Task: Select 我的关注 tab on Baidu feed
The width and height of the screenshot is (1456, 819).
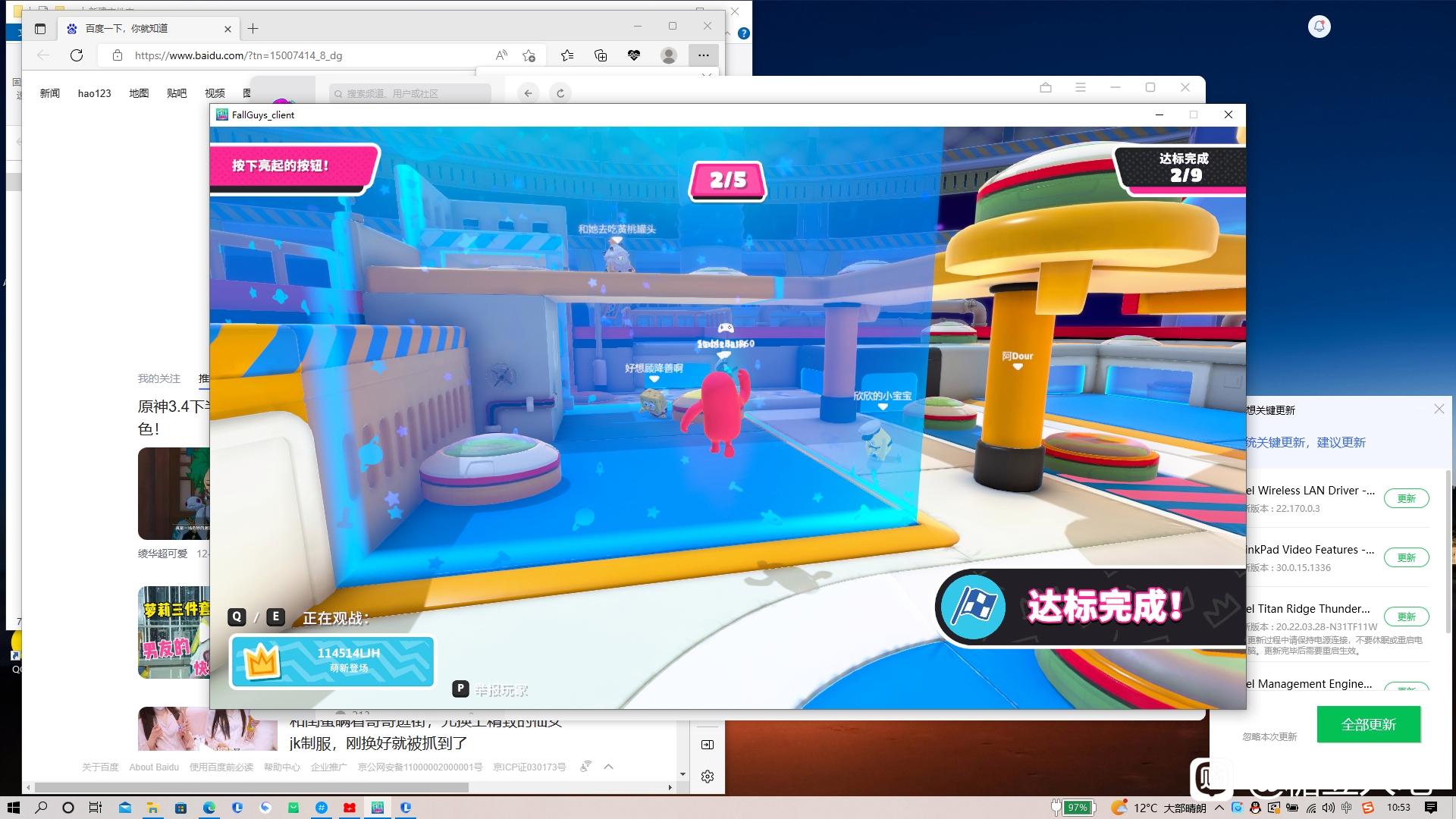Action: (159, 378)
